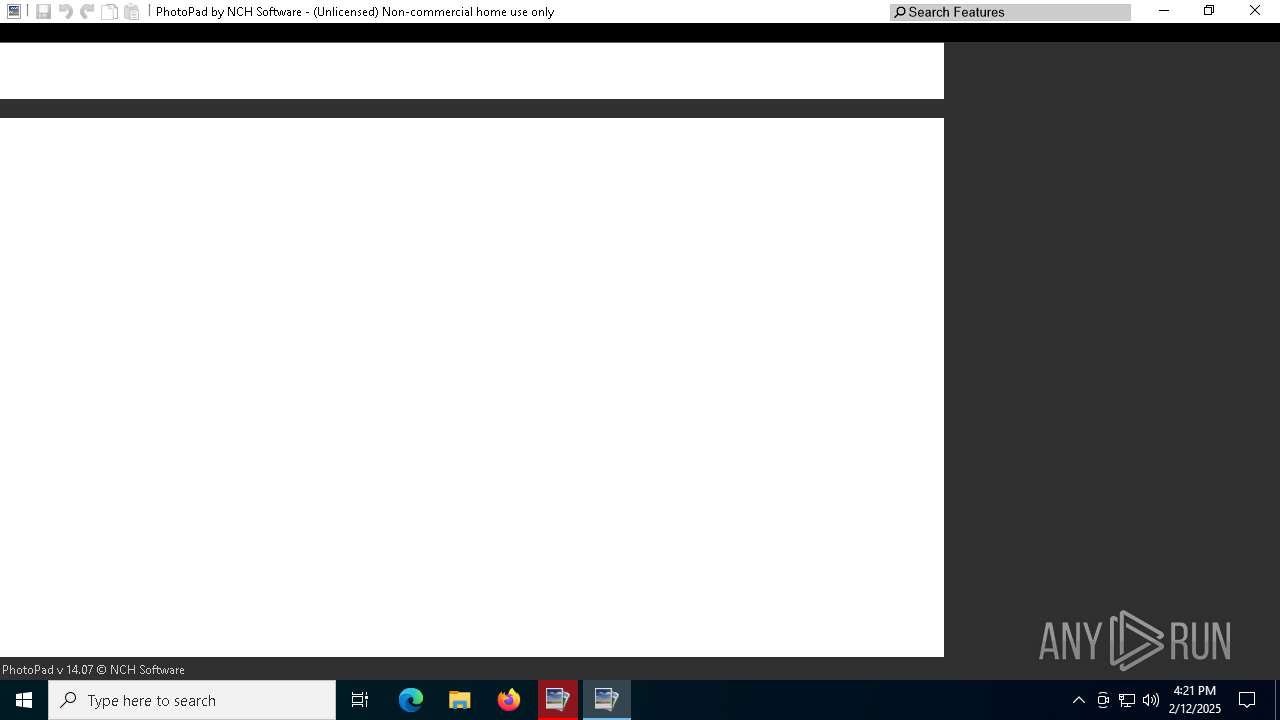The height and width of the screenshot is (720, 1280).
Task: Open Task View from the taskbar
Action: [x=360, y=700]
